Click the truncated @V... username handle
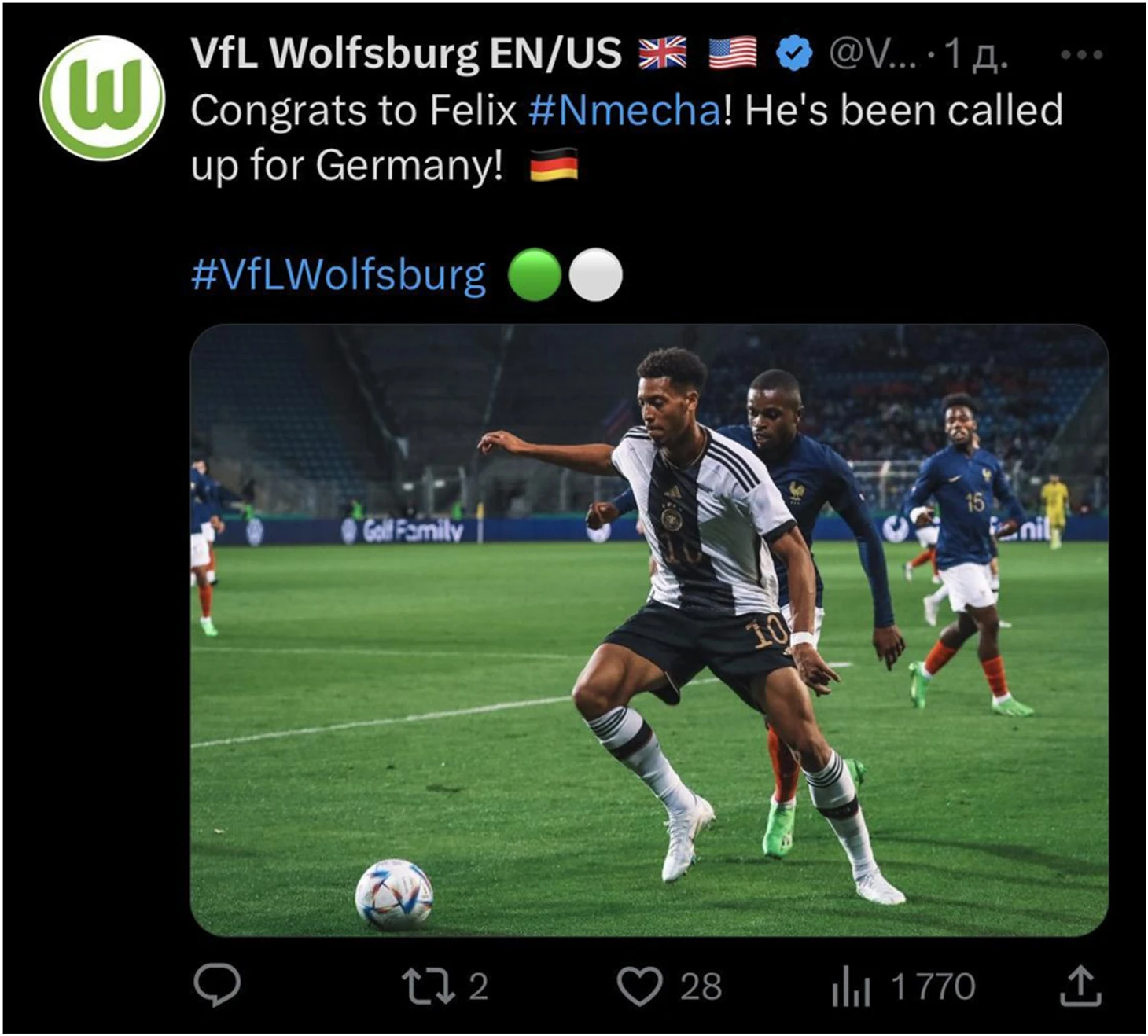Screen dimensions: 1148x1036 [x=873, y=54]
